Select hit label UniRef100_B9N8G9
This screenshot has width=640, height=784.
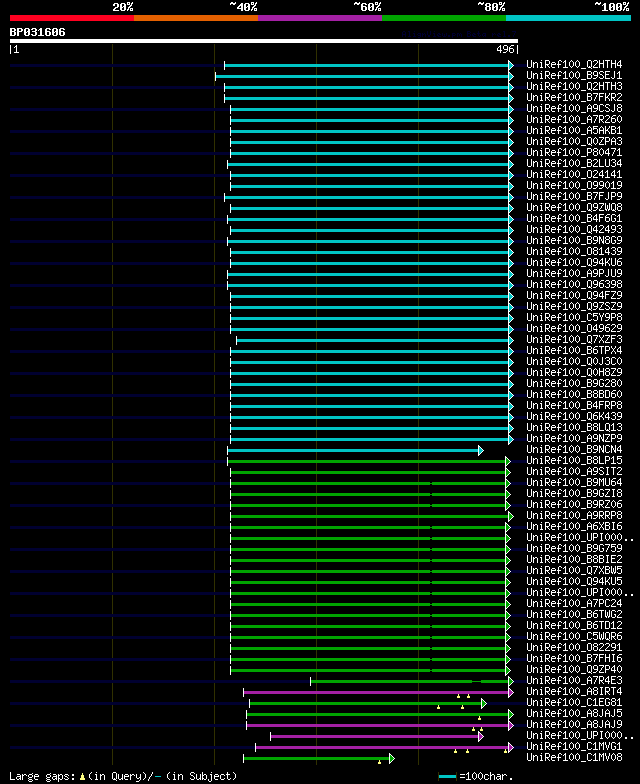click(x=574, y=240)
